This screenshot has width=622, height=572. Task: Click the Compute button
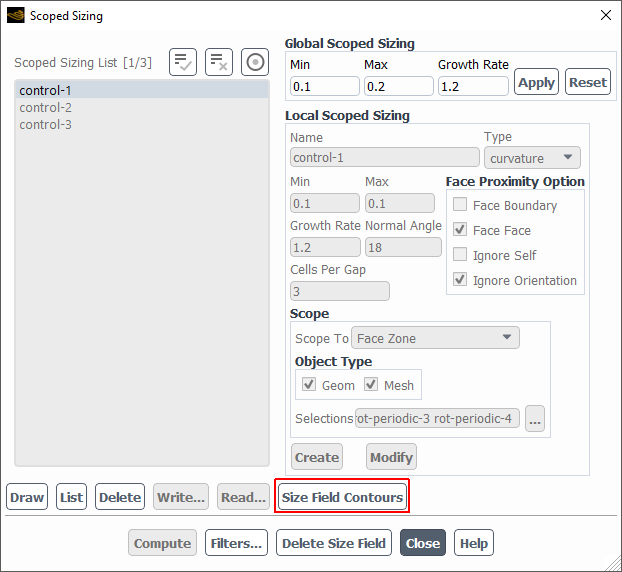point(162,543)
